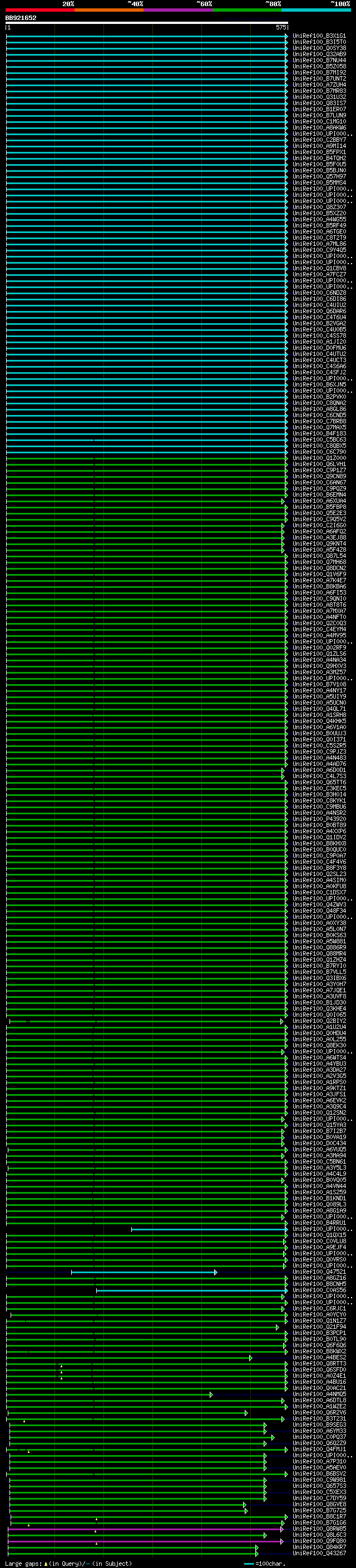Image resolution: width=356 pixels, height=1568 pixels.
Task: Open hit UniRef100_B3PCP1
Action: tap(319, 1332)
